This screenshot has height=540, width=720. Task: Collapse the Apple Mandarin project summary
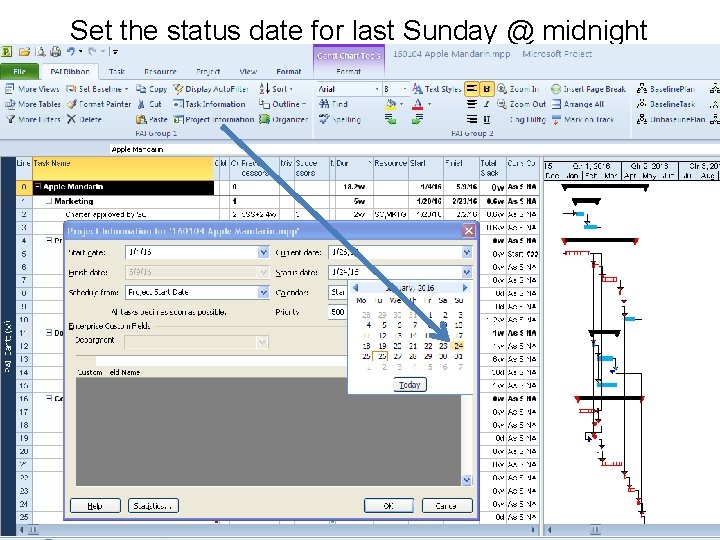(x=39, y=187)
